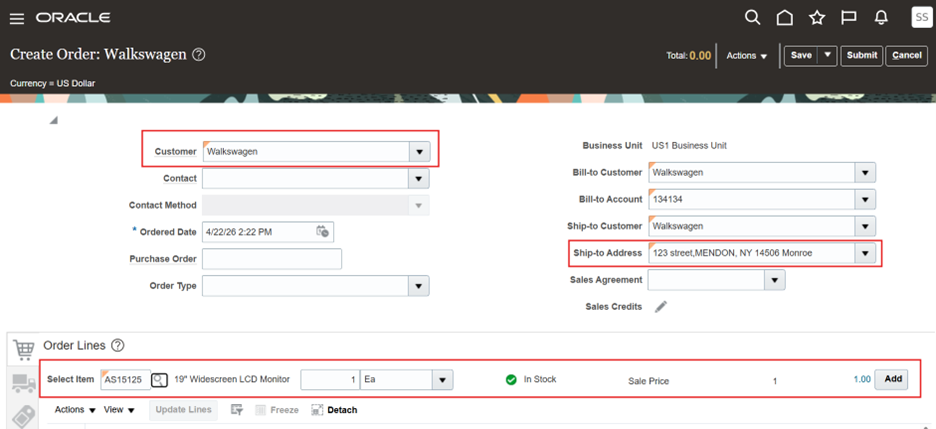Open the unit of measure Ea dropdown

point(442,379)
